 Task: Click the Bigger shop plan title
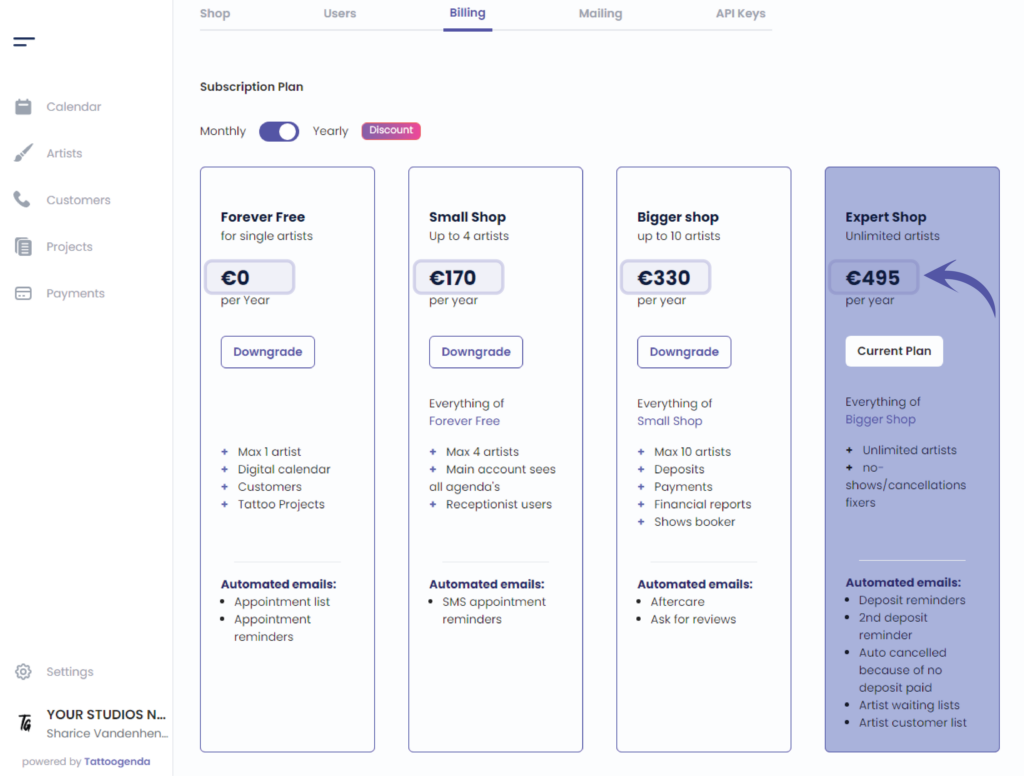[x=678, y=217]
